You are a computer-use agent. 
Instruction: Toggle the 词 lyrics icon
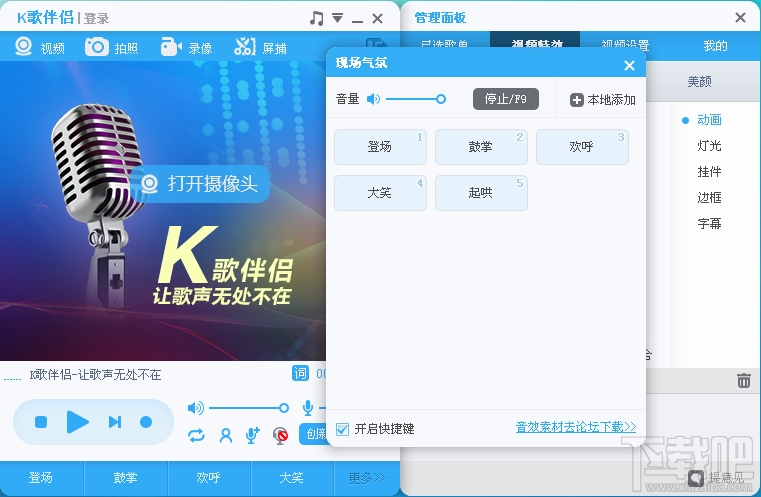[x=300, y=373]
